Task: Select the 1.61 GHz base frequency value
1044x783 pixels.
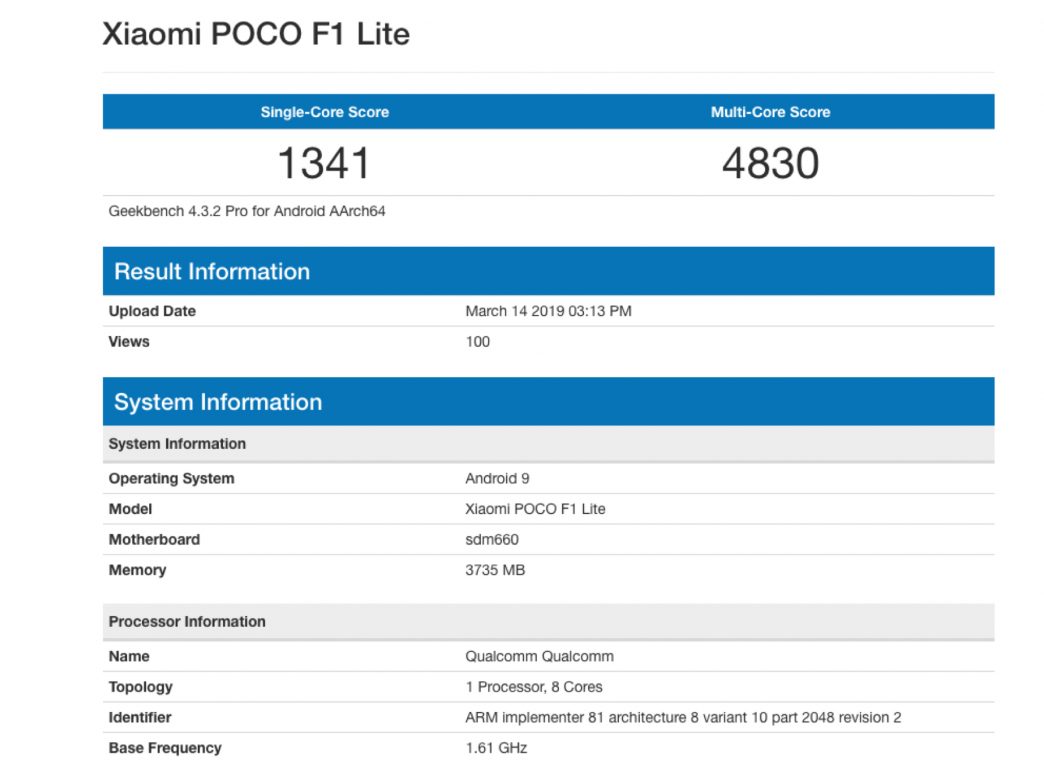Action: coord(496,748)
